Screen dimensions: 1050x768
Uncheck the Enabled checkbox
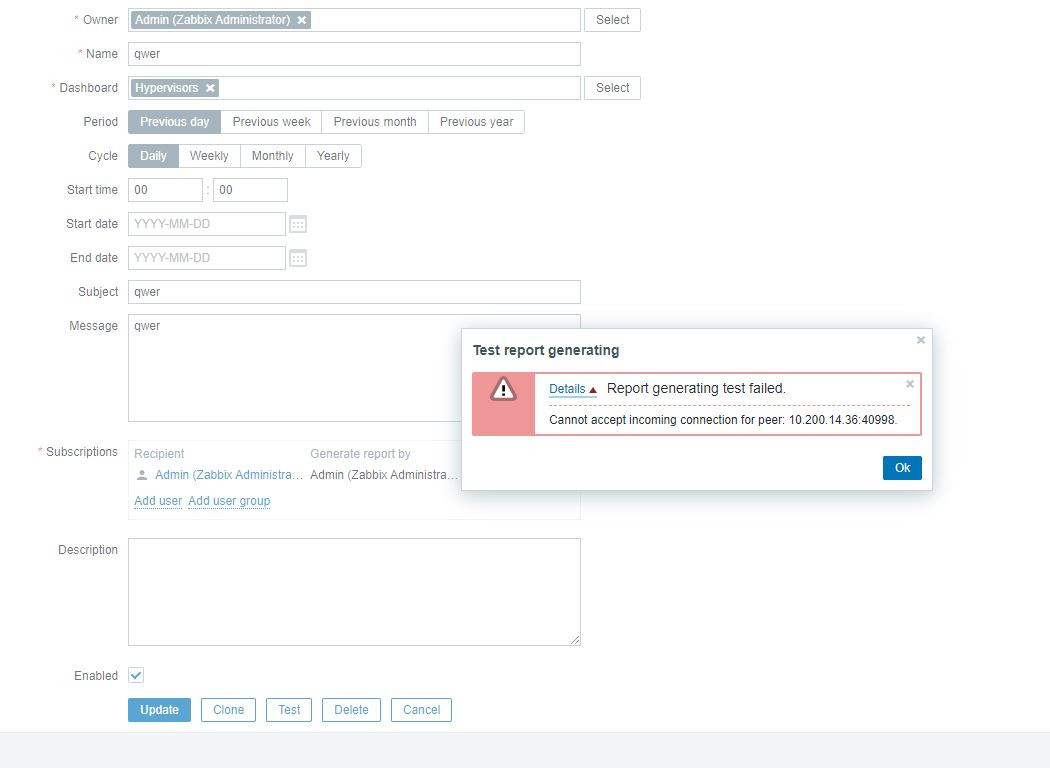point(136,675)
